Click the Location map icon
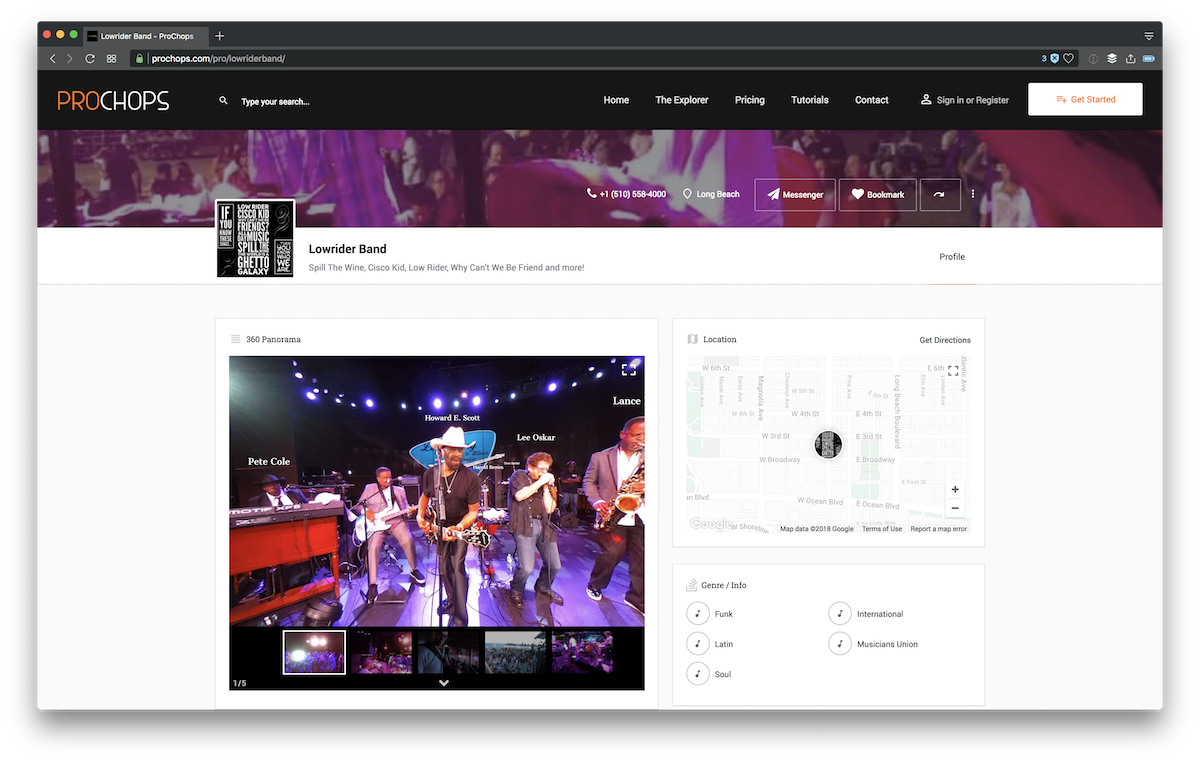The height and width of the screenshot is (763, 1200). pyautogui.click(x=692, y=339)
